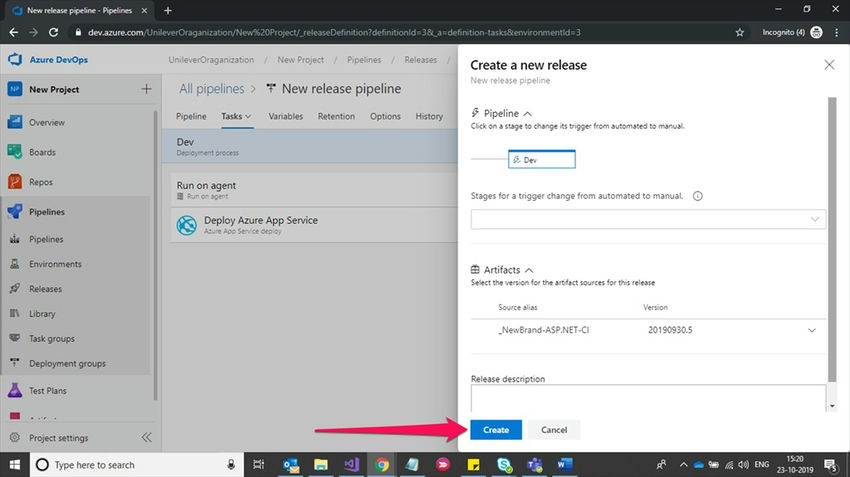Viewport: 850px width, 477px height.
Task: Open the New Project breadcrumb link
Action: click(x=300, y=60)
